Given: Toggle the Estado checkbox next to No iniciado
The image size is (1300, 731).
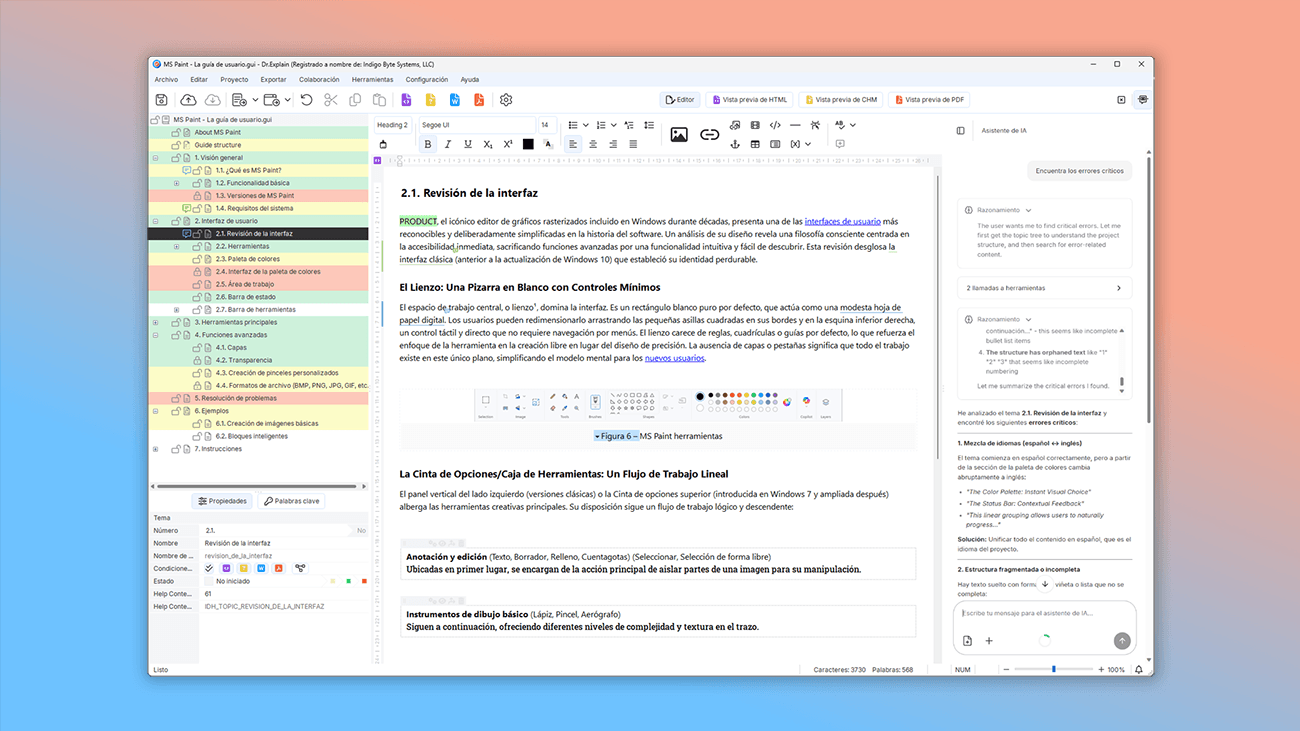Looking at the screenshot, I should coord(208,581).
